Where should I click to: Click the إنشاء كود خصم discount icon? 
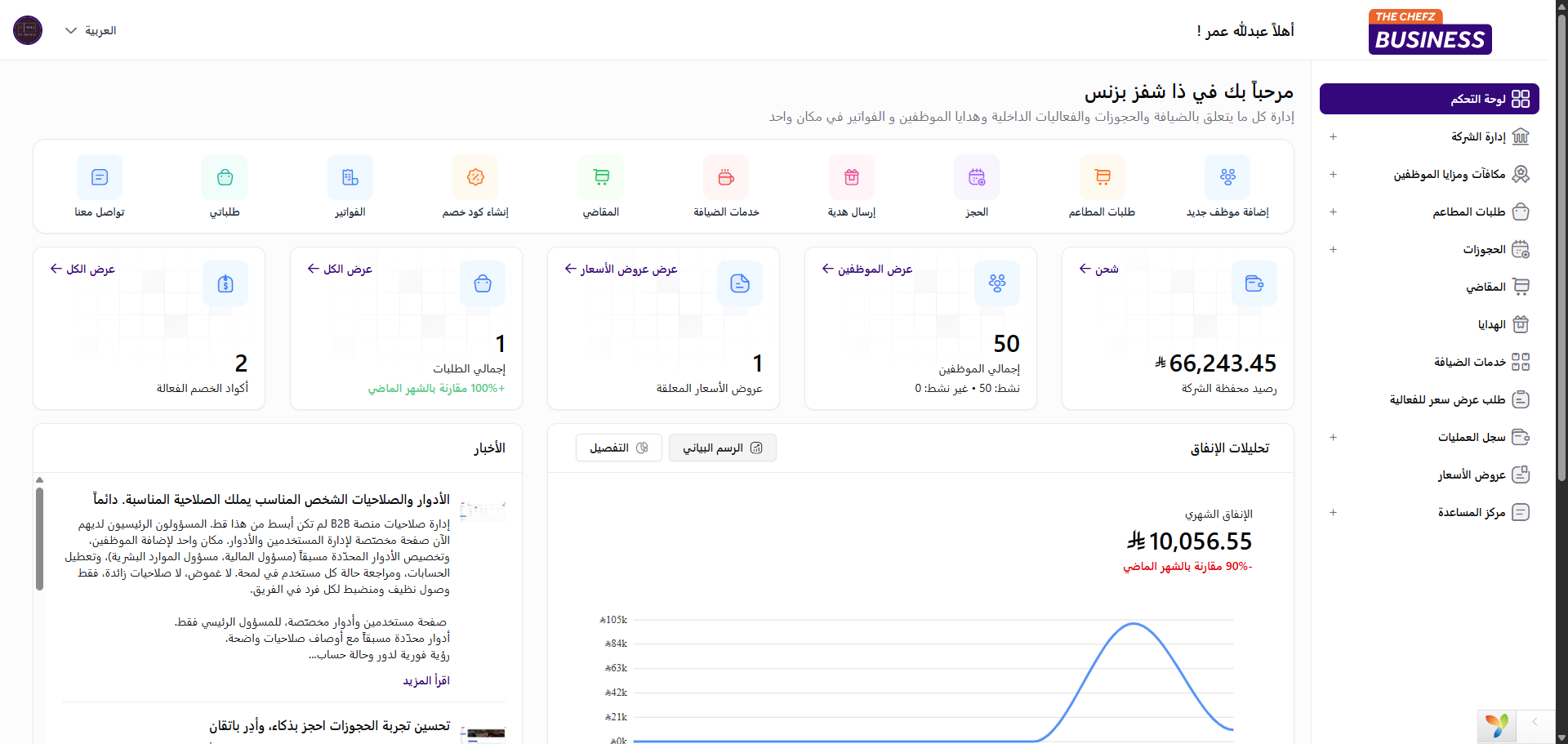475,177
